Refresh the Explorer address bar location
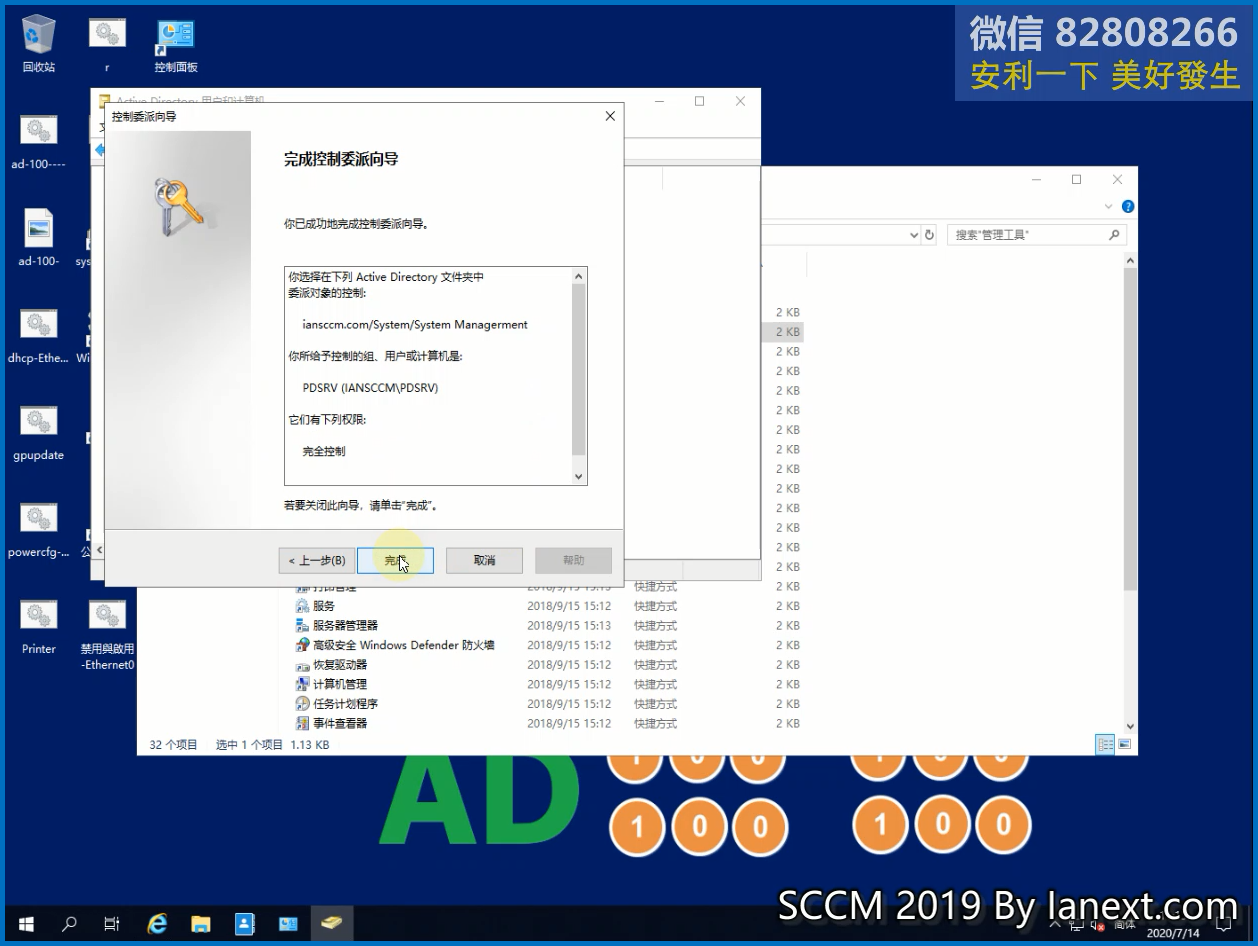The width and height of the screenshot is (1258, 946). click(929, 235)
